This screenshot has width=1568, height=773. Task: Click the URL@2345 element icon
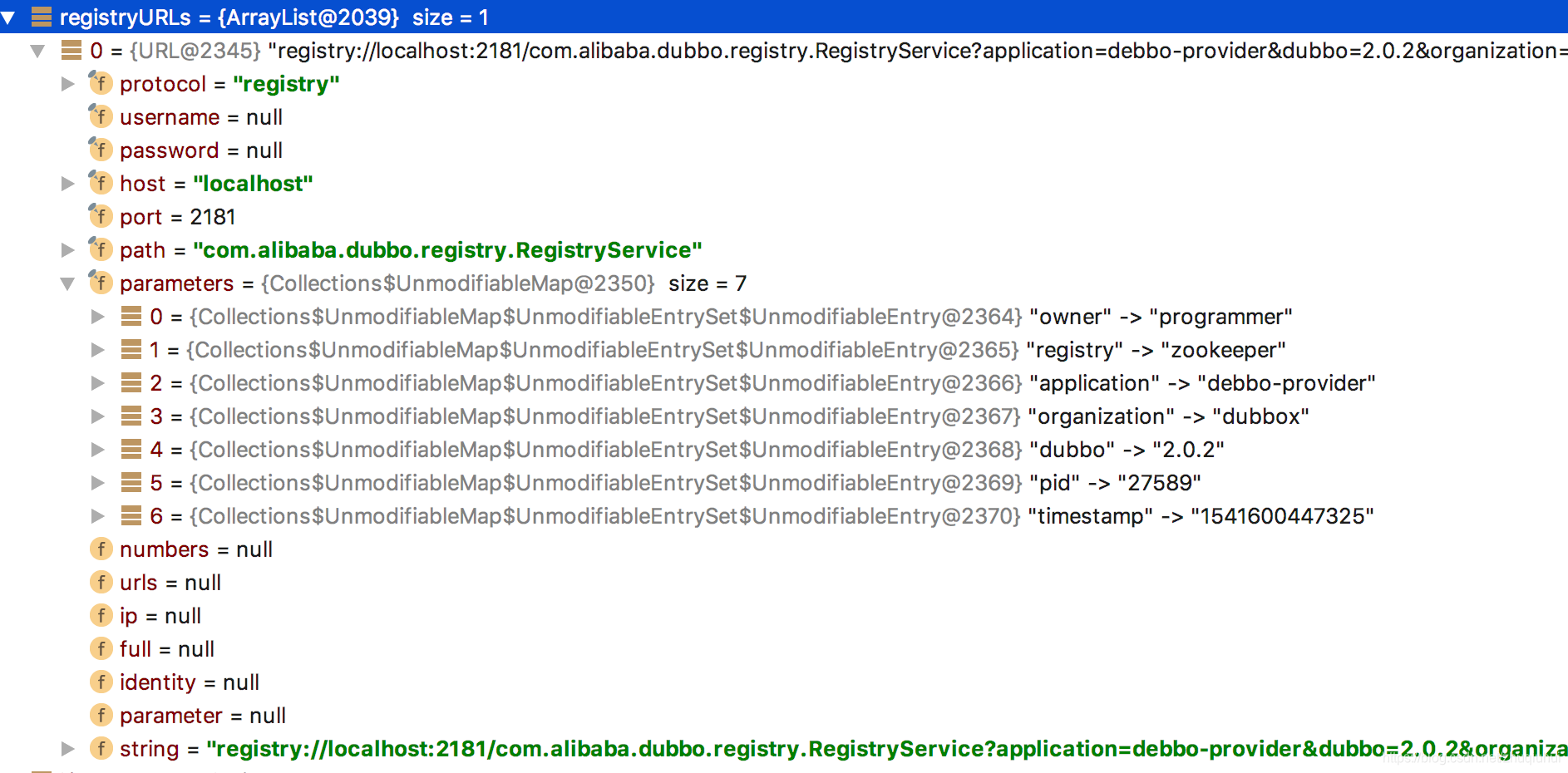click(x=71, y=50)
